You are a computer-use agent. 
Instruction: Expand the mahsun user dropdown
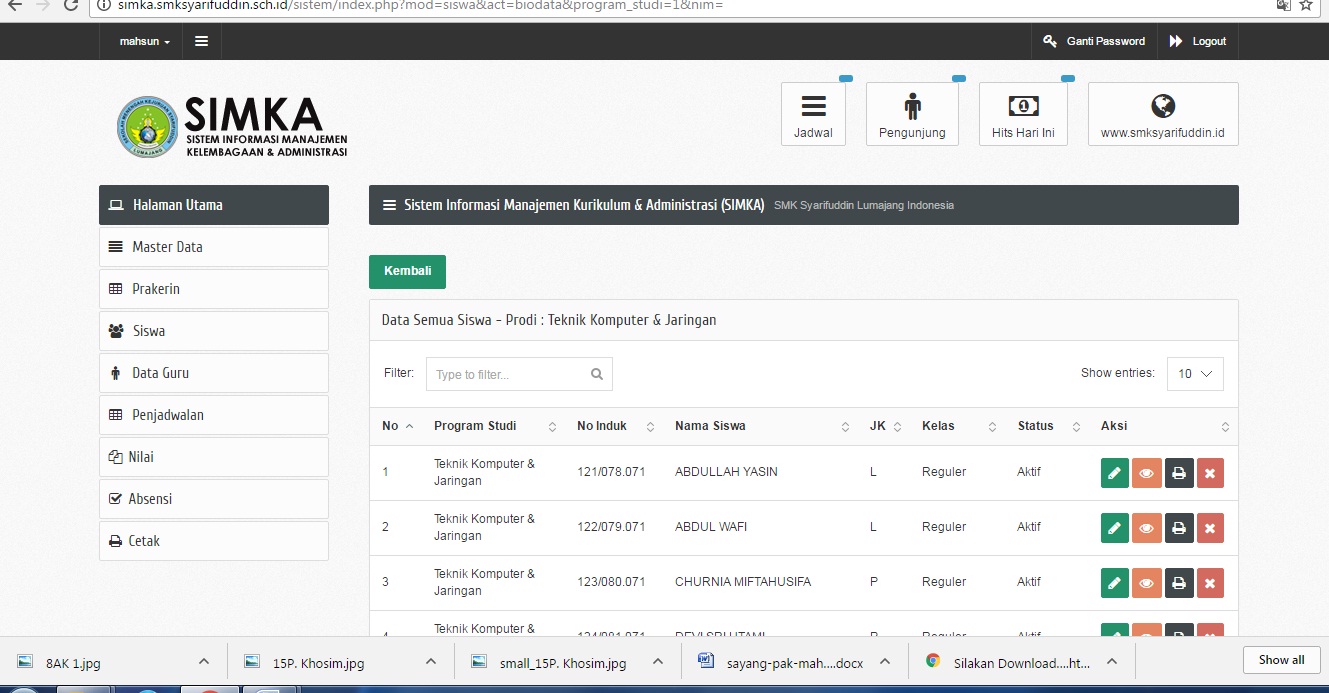pos(145,41)
